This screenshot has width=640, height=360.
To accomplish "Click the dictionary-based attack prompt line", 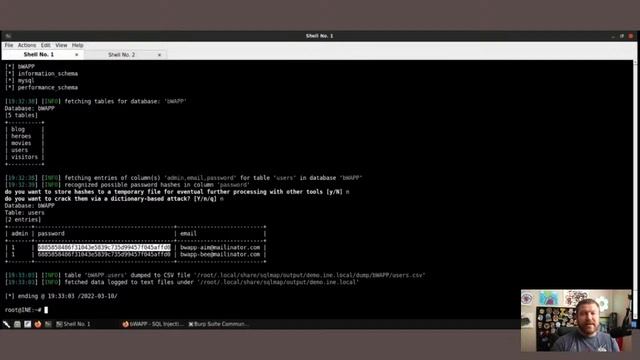I will click(114, 199).
